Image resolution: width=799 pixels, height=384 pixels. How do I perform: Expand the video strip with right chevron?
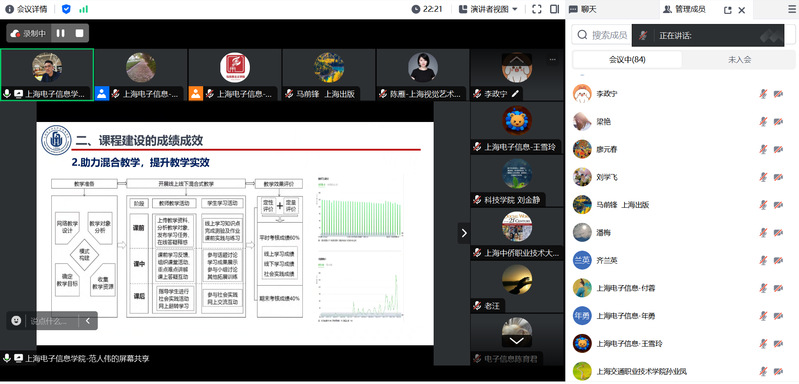pos(464,233)
